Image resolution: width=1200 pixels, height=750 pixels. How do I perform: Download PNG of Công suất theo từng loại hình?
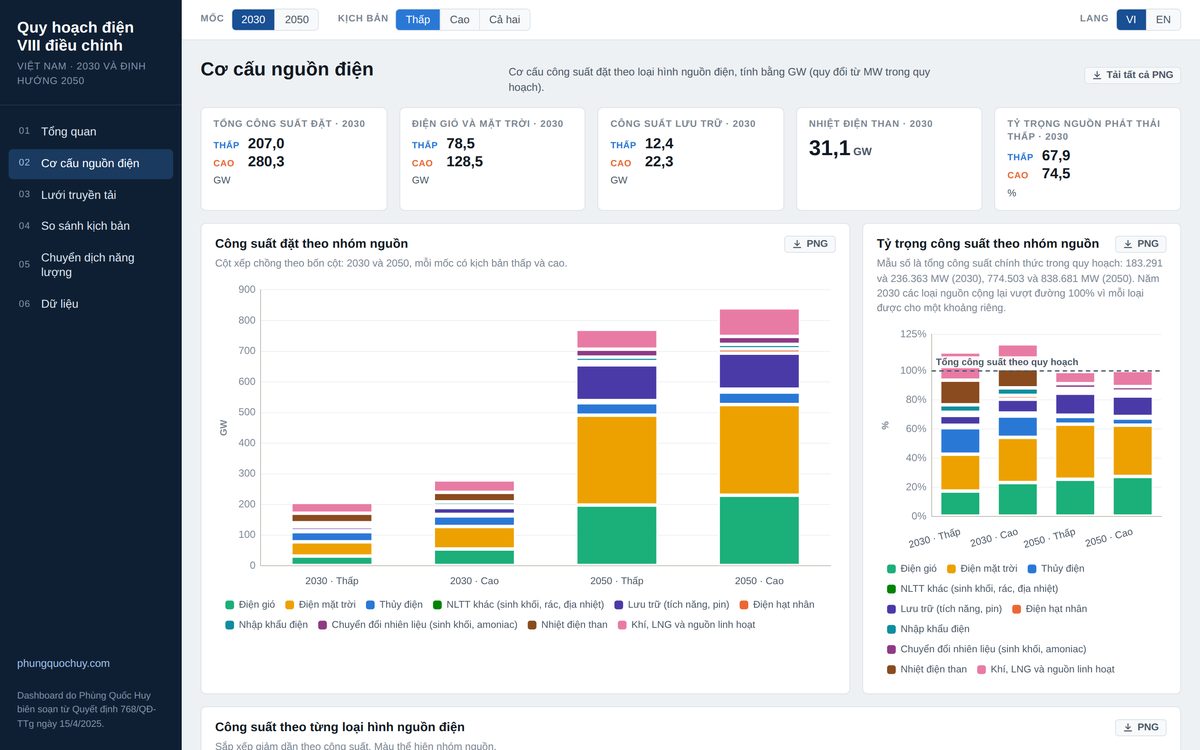1141,727
